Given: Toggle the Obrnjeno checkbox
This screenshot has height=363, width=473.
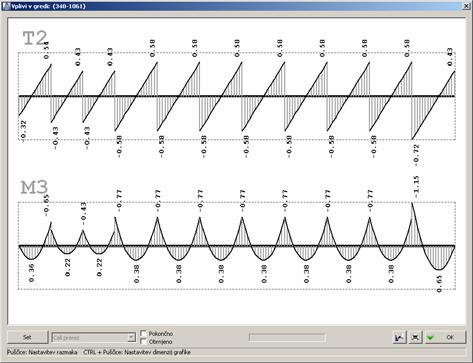Looking at the screenshot, I should point(144,341).
